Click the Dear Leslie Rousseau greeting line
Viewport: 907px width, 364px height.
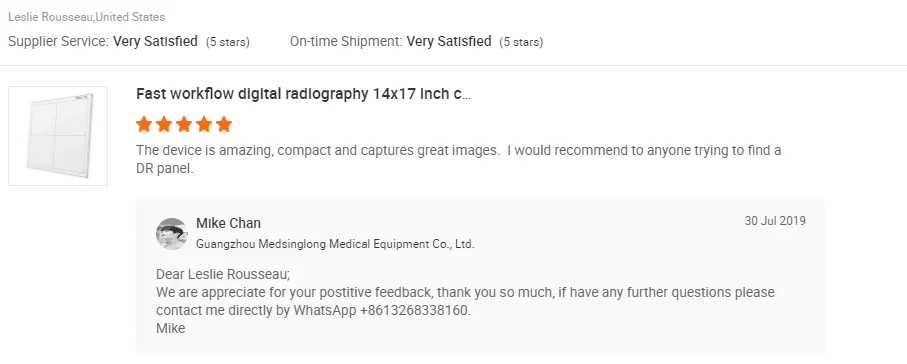tap(223, 274)
